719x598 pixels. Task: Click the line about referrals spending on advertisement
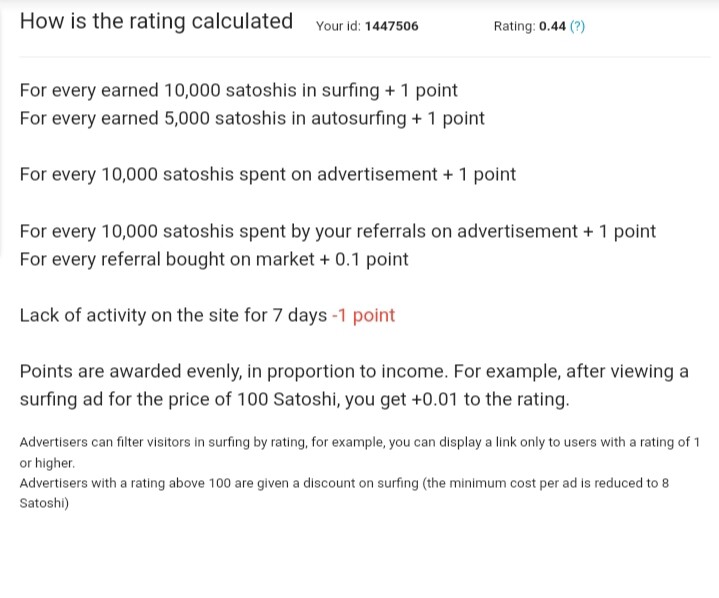pyautogui.click(x=337, y=231)
